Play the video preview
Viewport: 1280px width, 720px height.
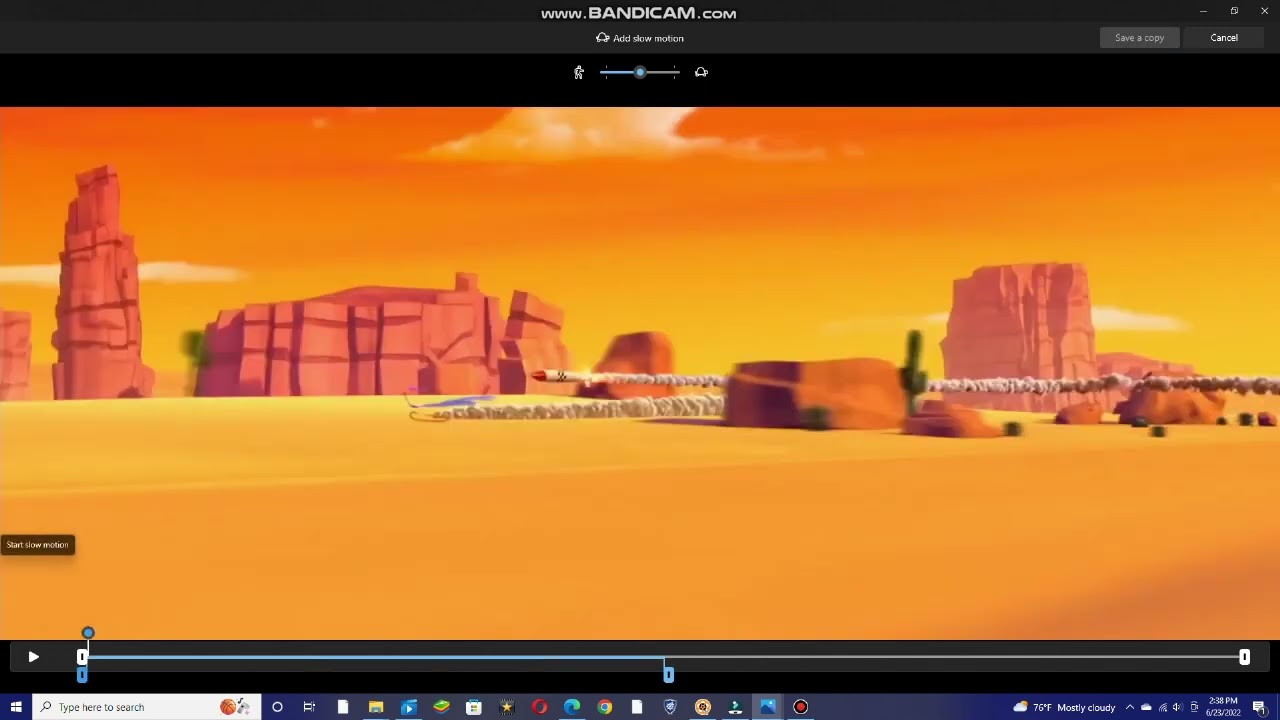[33, 657]
